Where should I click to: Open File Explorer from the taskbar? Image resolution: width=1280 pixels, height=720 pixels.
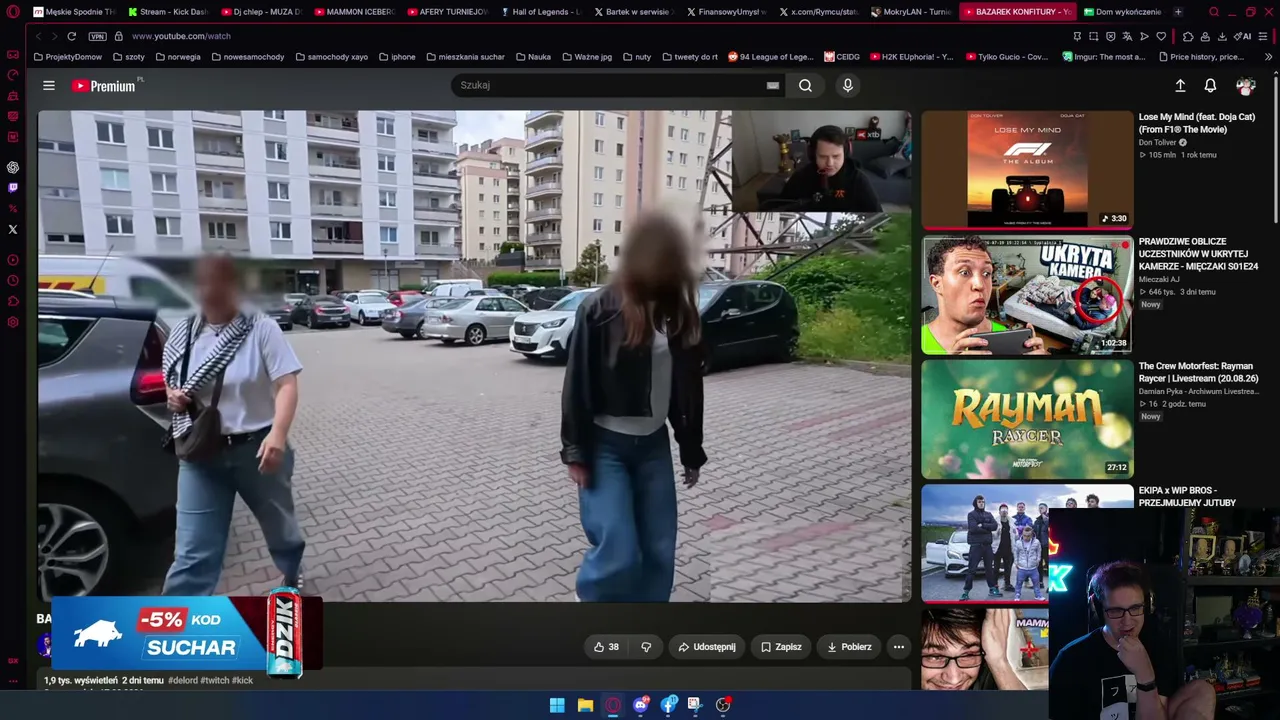[585, 705]
